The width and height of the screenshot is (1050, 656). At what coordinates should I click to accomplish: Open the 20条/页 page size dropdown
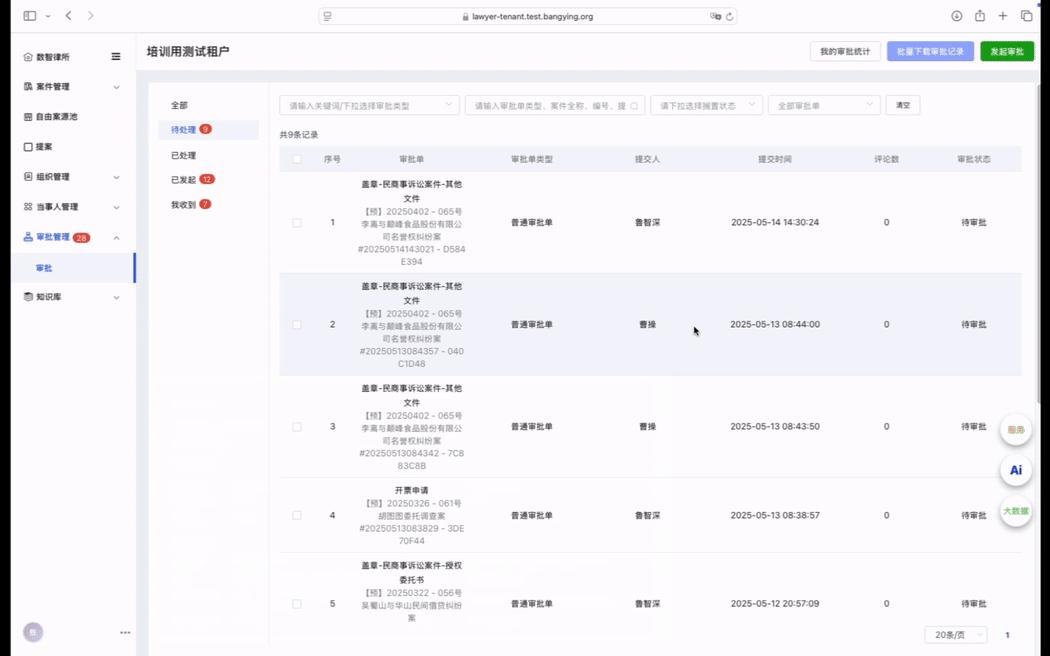(x=956, y=635)
